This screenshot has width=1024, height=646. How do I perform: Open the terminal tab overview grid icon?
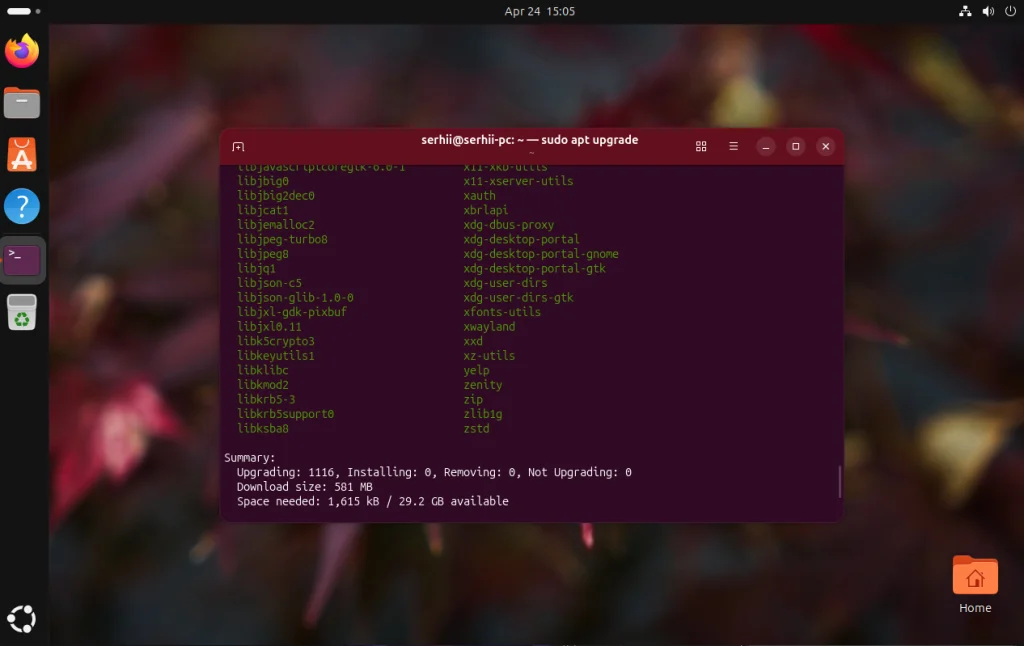tap(701, 146)
